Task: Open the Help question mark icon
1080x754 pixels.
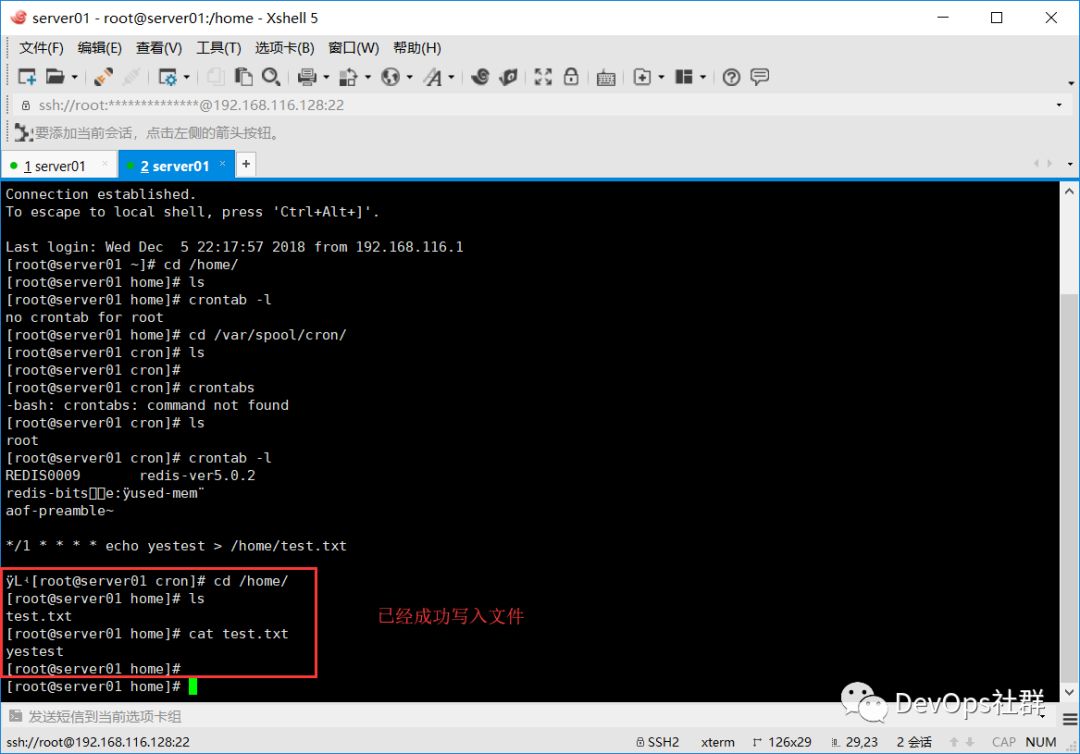Action: [731, 77]
